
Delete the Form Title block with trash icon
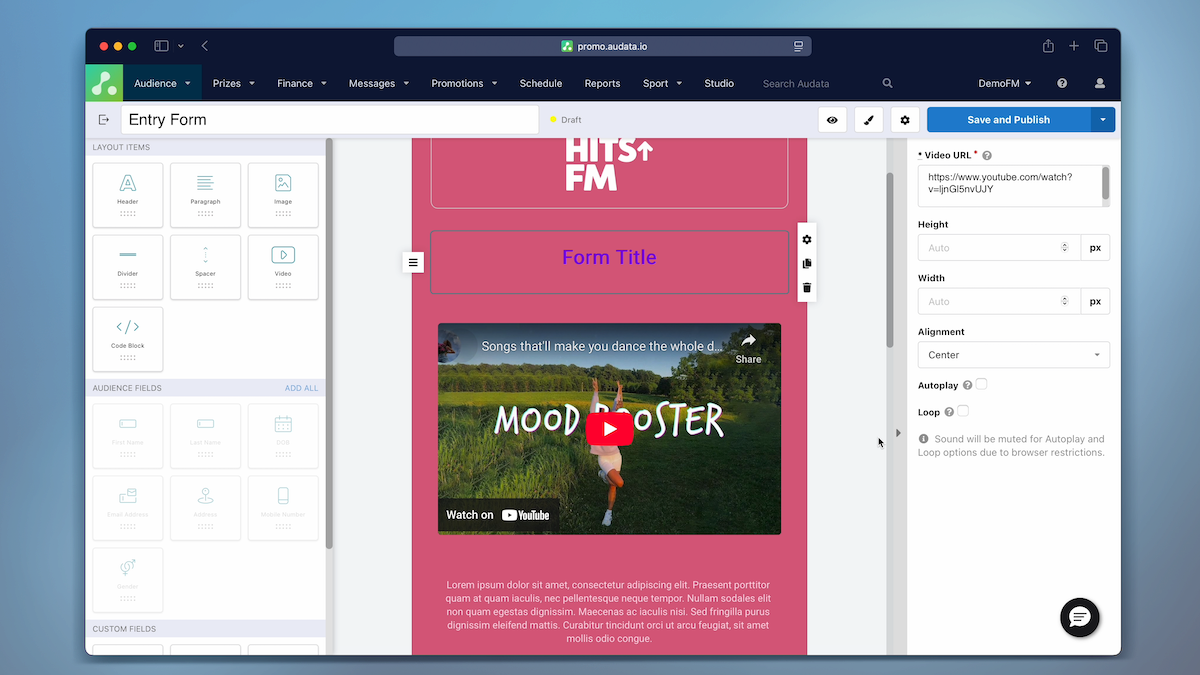(806, 288)
